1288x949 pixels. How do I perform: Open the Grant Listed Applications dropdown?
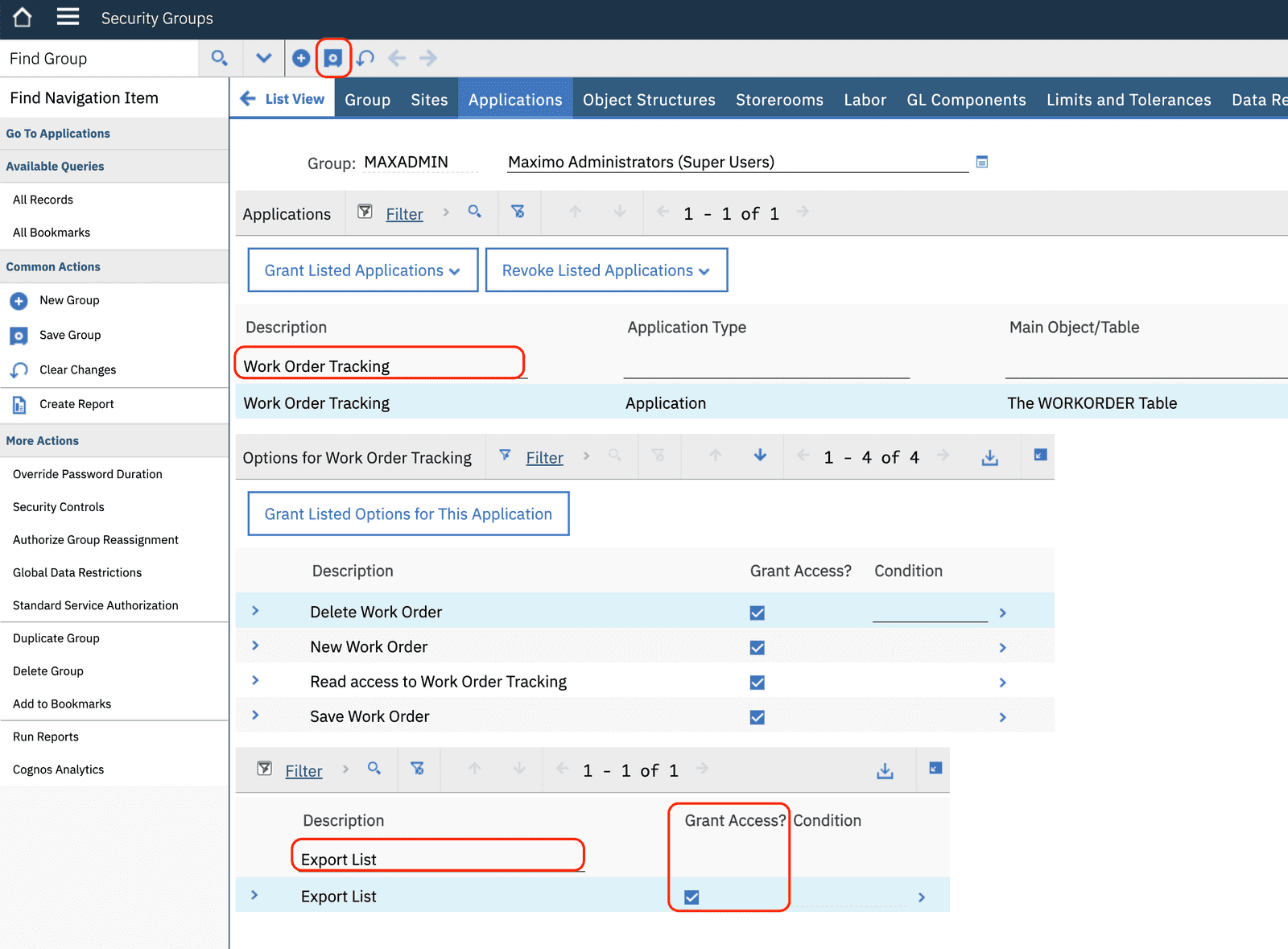click(362, 270)
